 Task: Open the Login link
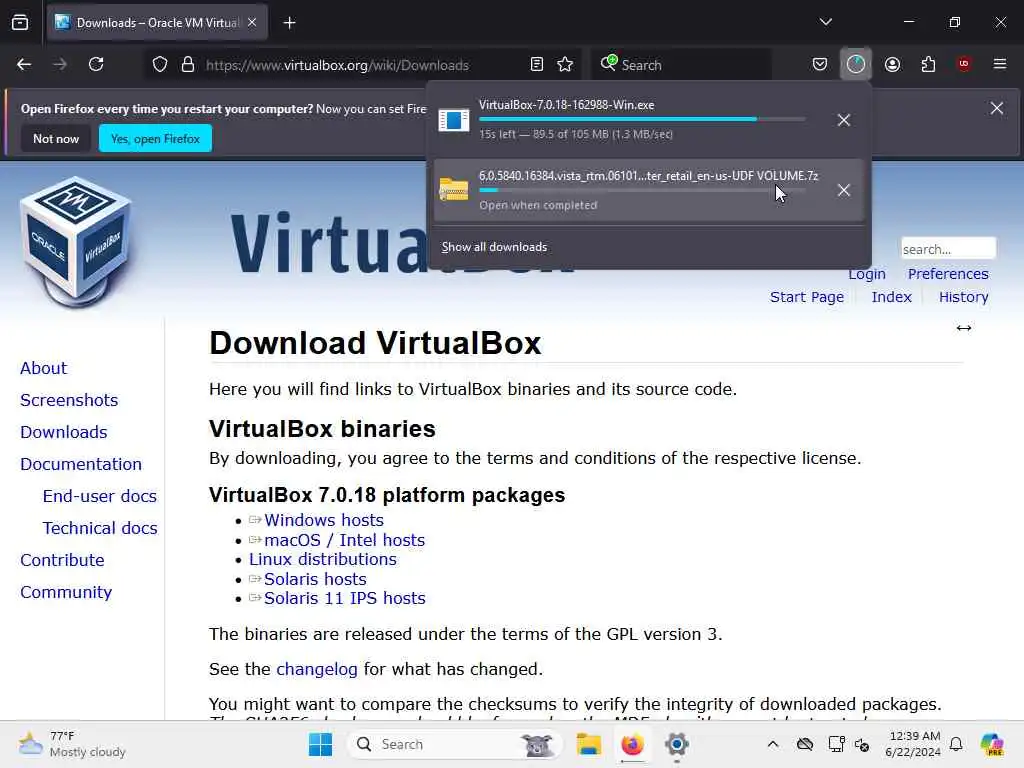coord(867,274)
